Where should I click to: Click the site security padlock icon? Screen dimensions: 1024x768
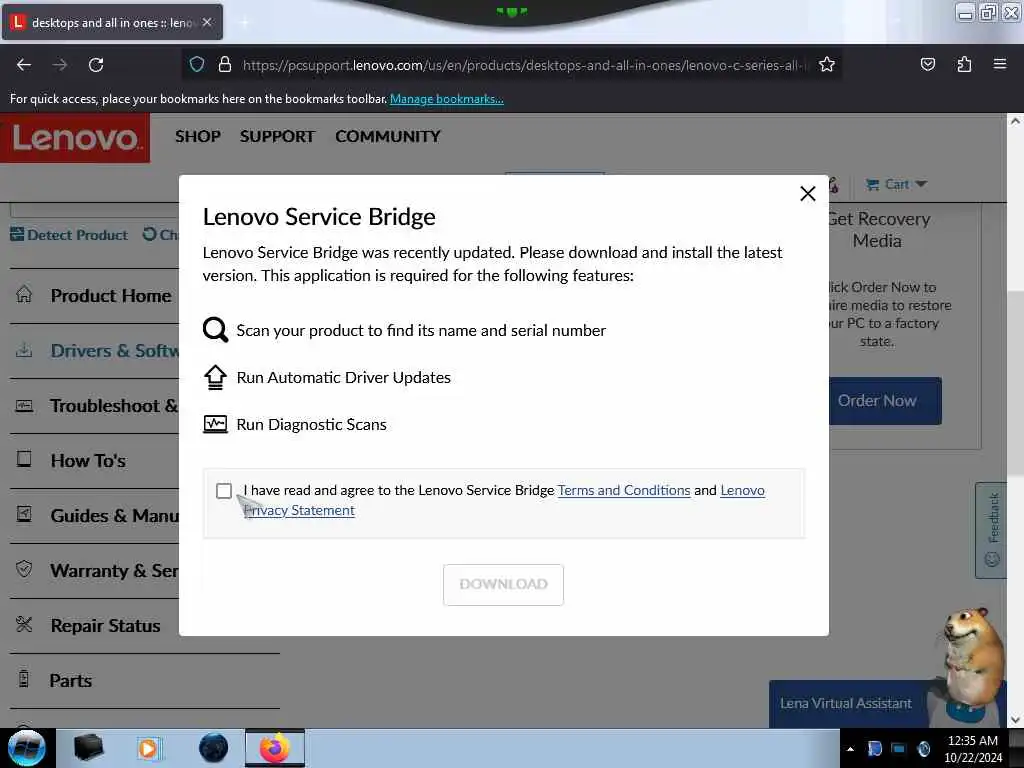click(225, 65)
